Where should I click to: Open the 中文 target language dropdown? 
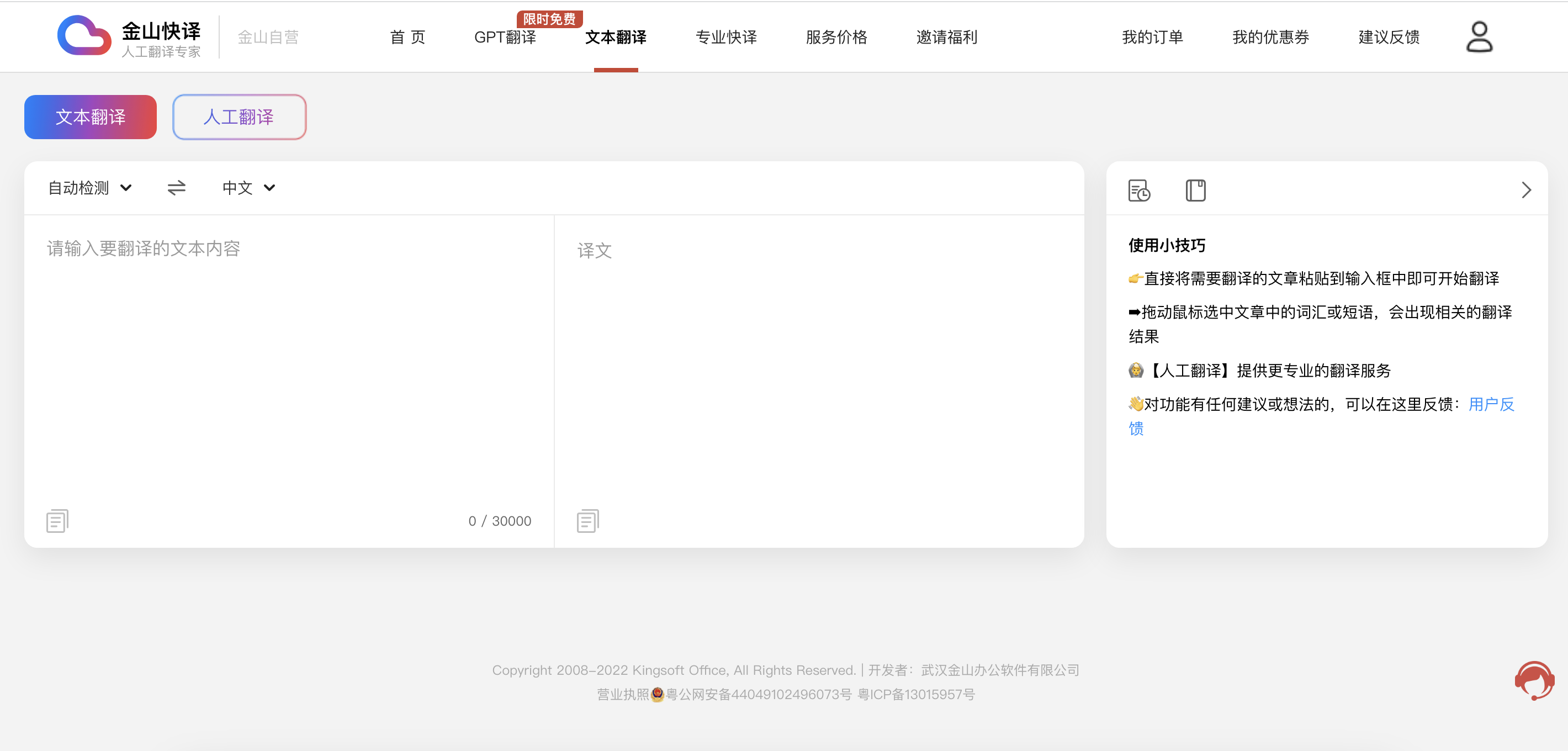click(249, 188)
